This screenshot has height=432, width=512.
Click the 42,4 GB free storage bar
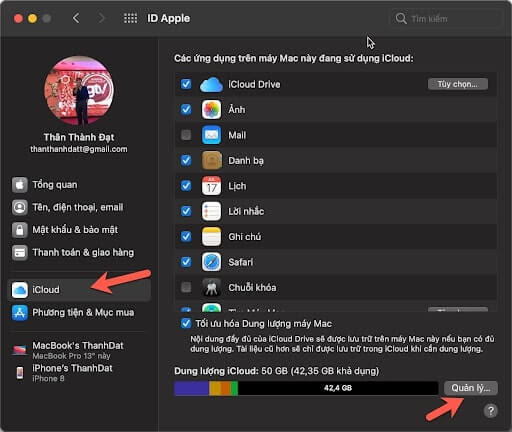(338, 388)
